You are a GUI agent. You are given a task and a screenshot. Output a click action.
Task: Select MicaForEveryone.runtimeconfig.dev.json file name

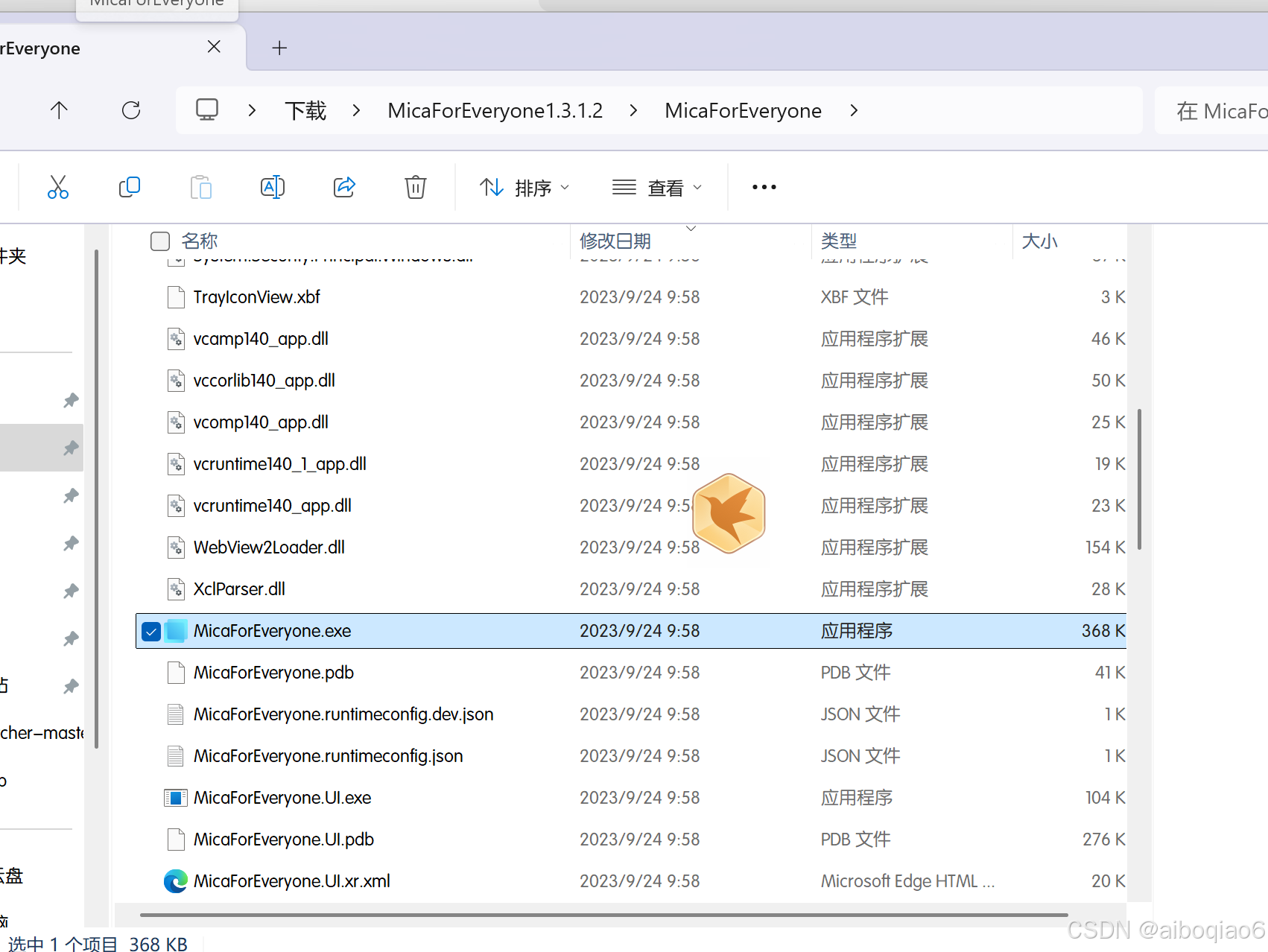click(x=343, y=714)
